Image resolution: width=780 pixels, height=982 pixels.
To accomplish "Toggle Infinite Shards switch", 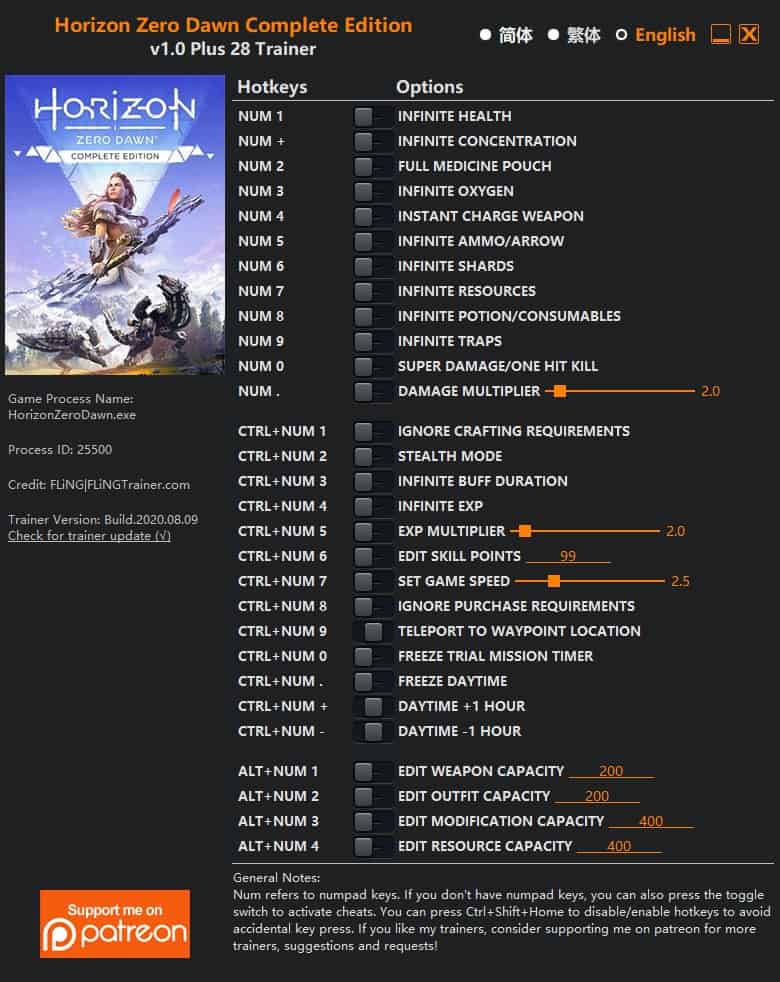I will tap(372, 267).
